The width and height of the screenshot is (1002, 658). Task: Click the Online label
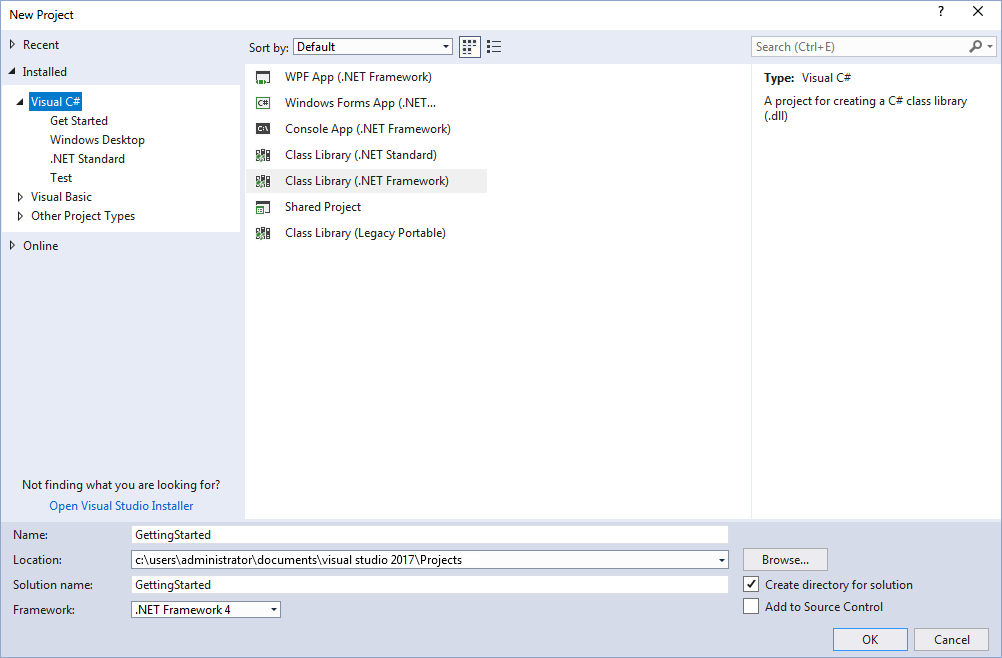(40, 245)
